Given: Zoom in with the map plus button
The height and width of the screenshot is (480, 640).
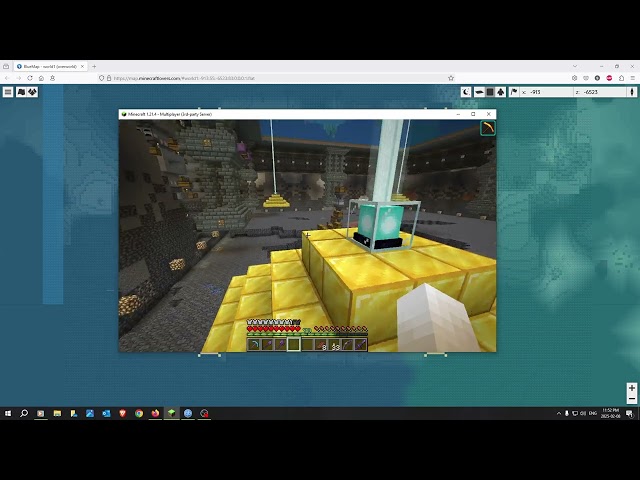Looking at the screenshot, I should click(631, 388).
